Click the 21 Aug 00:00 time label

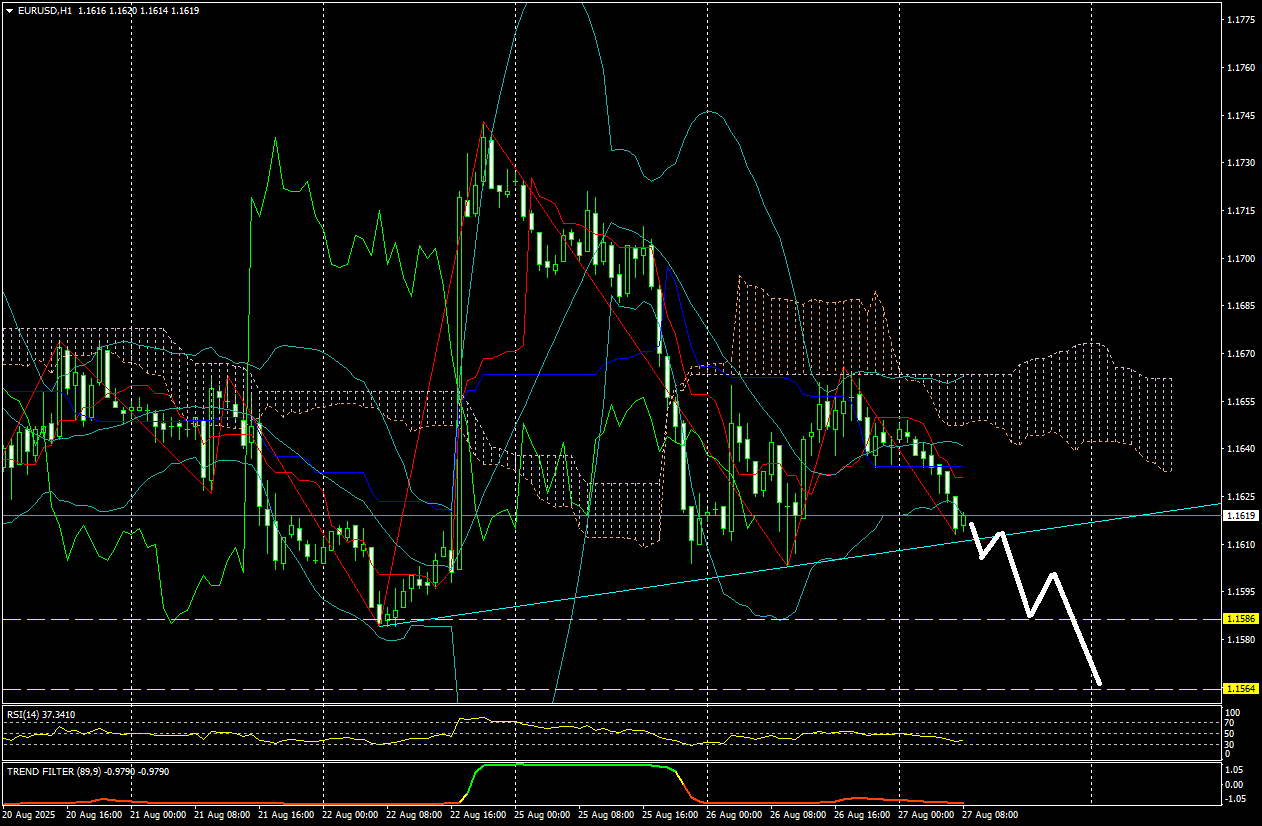click(158, 815)
